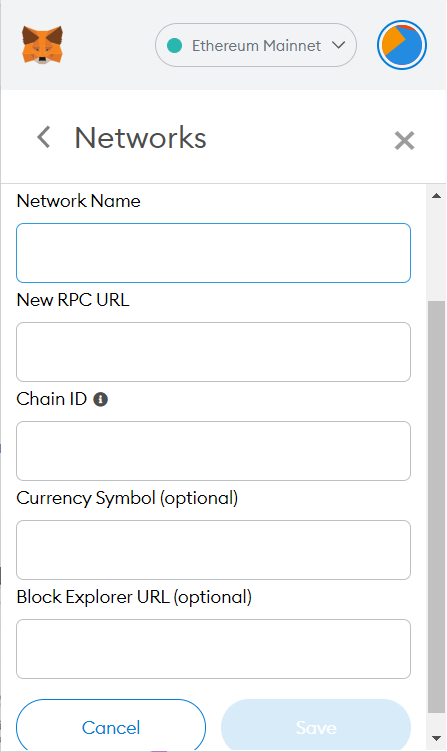Viewport: 447px width, 752px height.
Task: Click the green network status dot
Action: pos(174,46)
